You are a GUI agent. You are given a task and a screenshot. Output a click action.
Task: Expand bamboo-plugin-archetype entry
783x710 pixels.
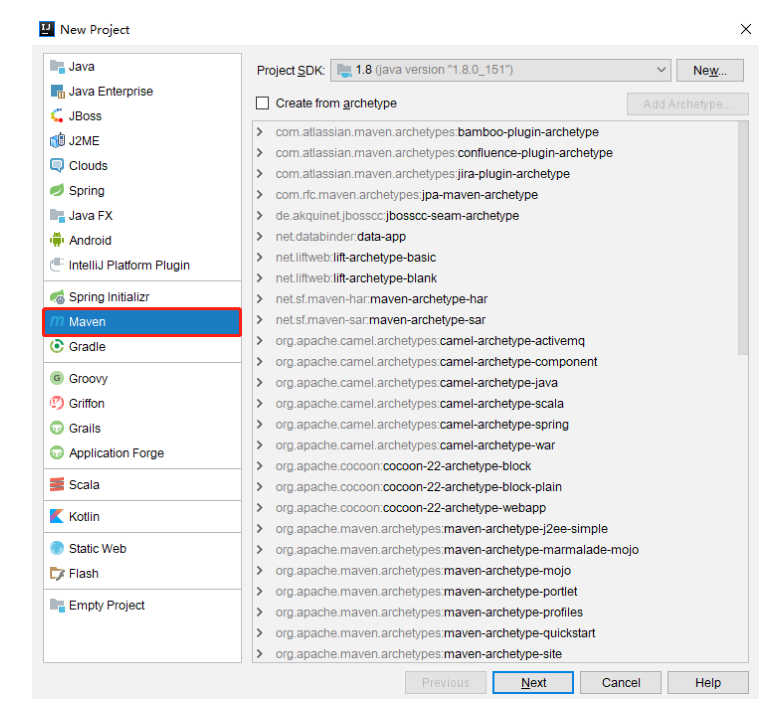[x=259, y=132]
